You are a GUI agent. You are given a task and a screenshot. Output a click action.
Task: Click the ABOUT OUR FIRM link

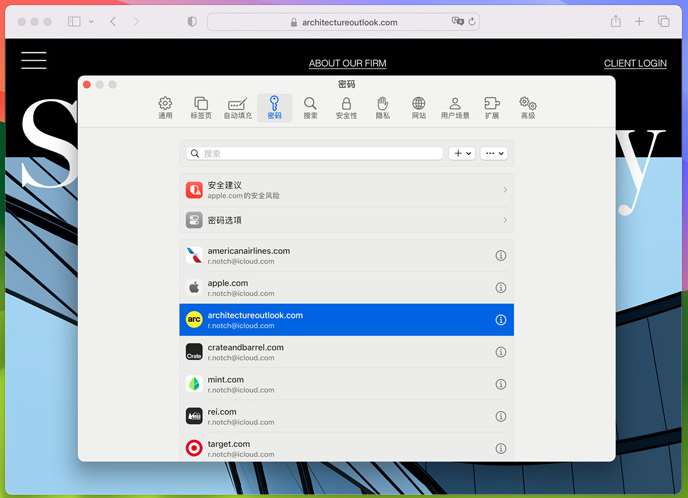coord(348,64)
